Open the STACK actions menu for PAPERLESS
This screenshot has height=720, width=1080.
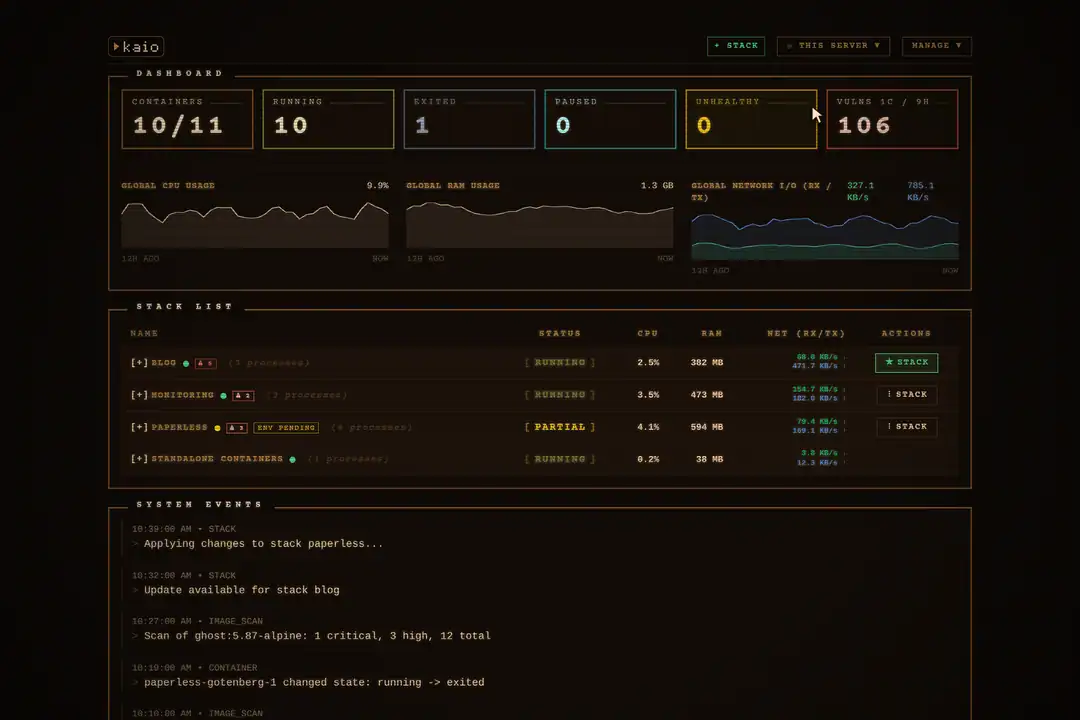[906, 427]
